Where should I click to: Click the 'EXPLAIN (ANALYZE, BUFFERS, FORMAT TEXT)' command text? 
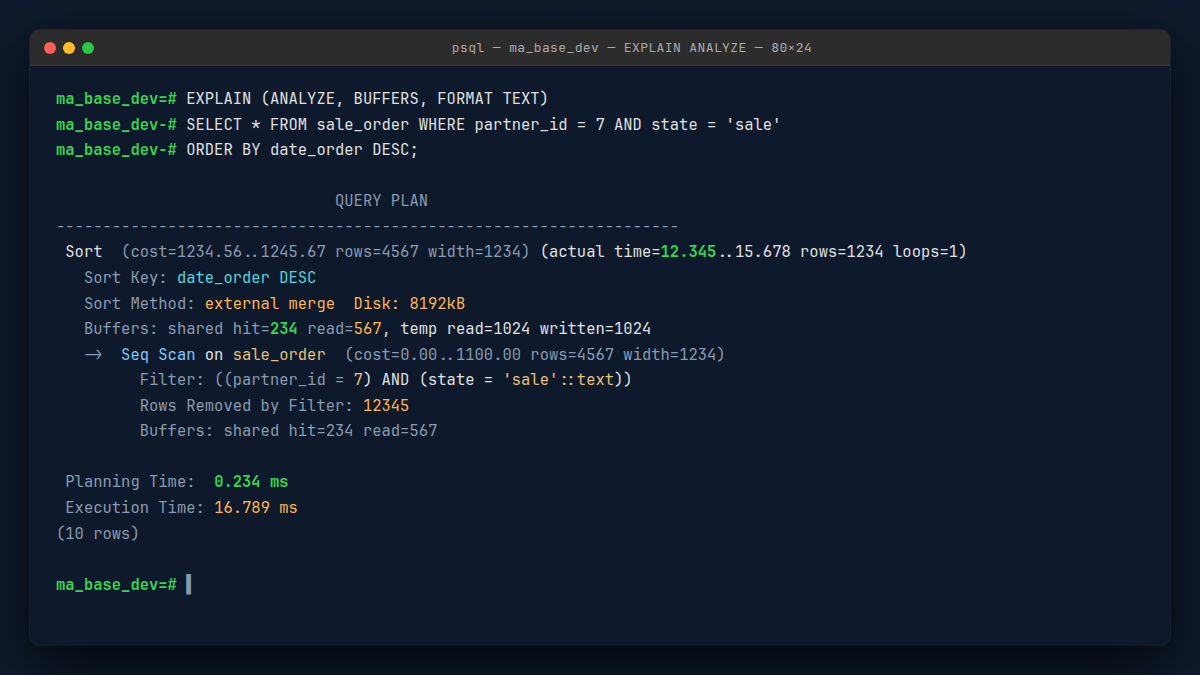click(368, 98)
